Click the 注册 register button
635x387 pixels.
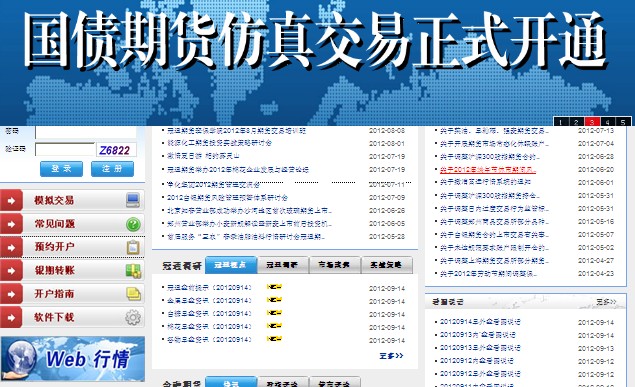[112, 169]
